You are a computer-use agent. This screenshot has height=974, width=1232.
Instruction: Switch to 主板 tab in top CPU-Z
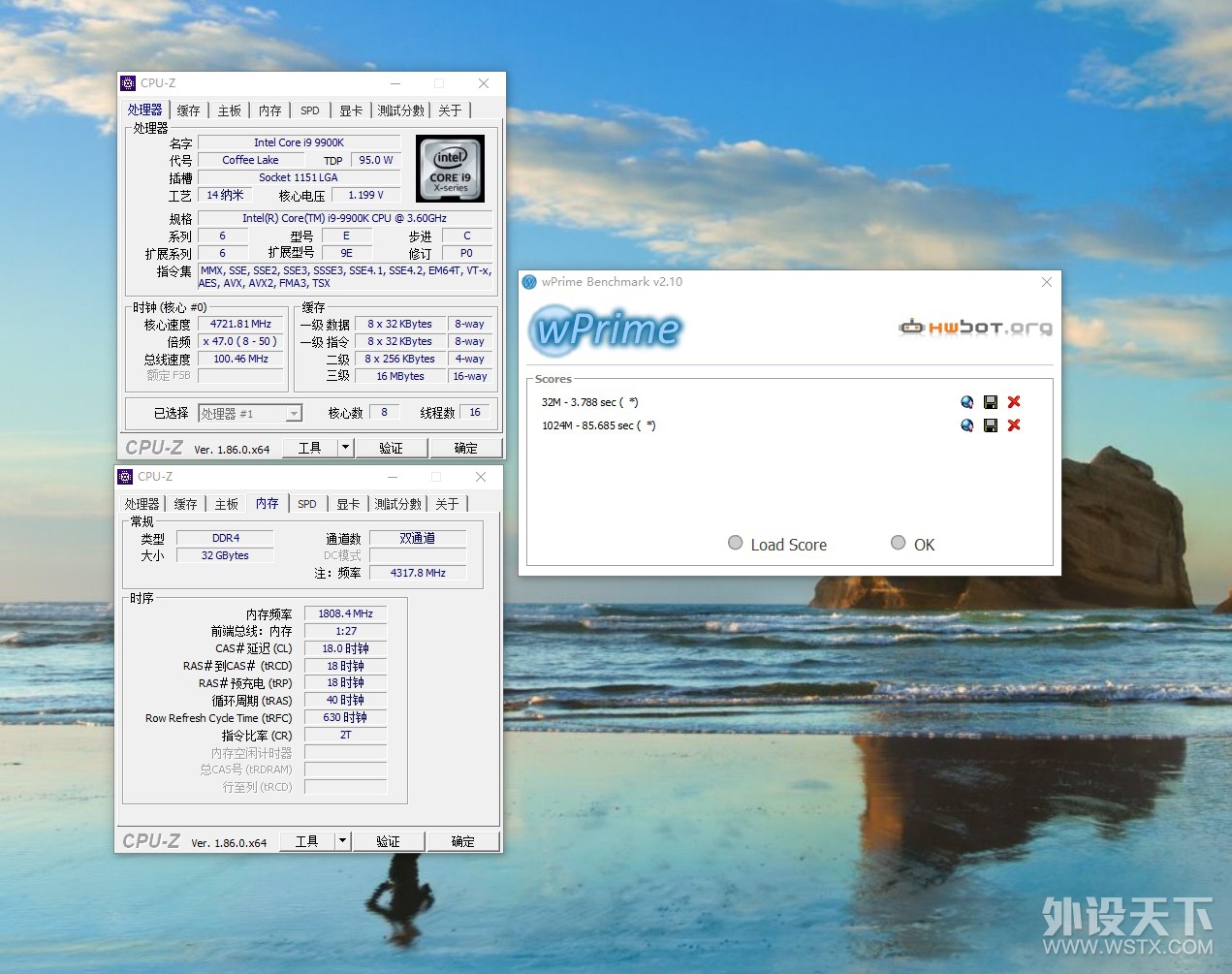pyautogui.click(x=230, y=110)
